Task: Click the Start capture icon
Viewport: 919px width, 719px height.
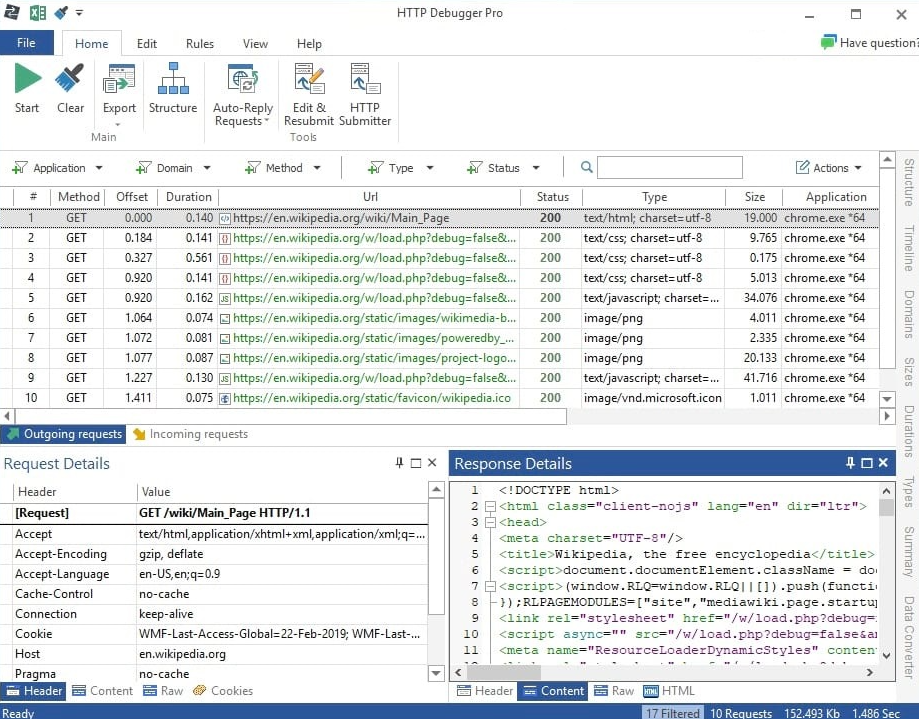Action: pyautogui.click(x=27, y=80)
